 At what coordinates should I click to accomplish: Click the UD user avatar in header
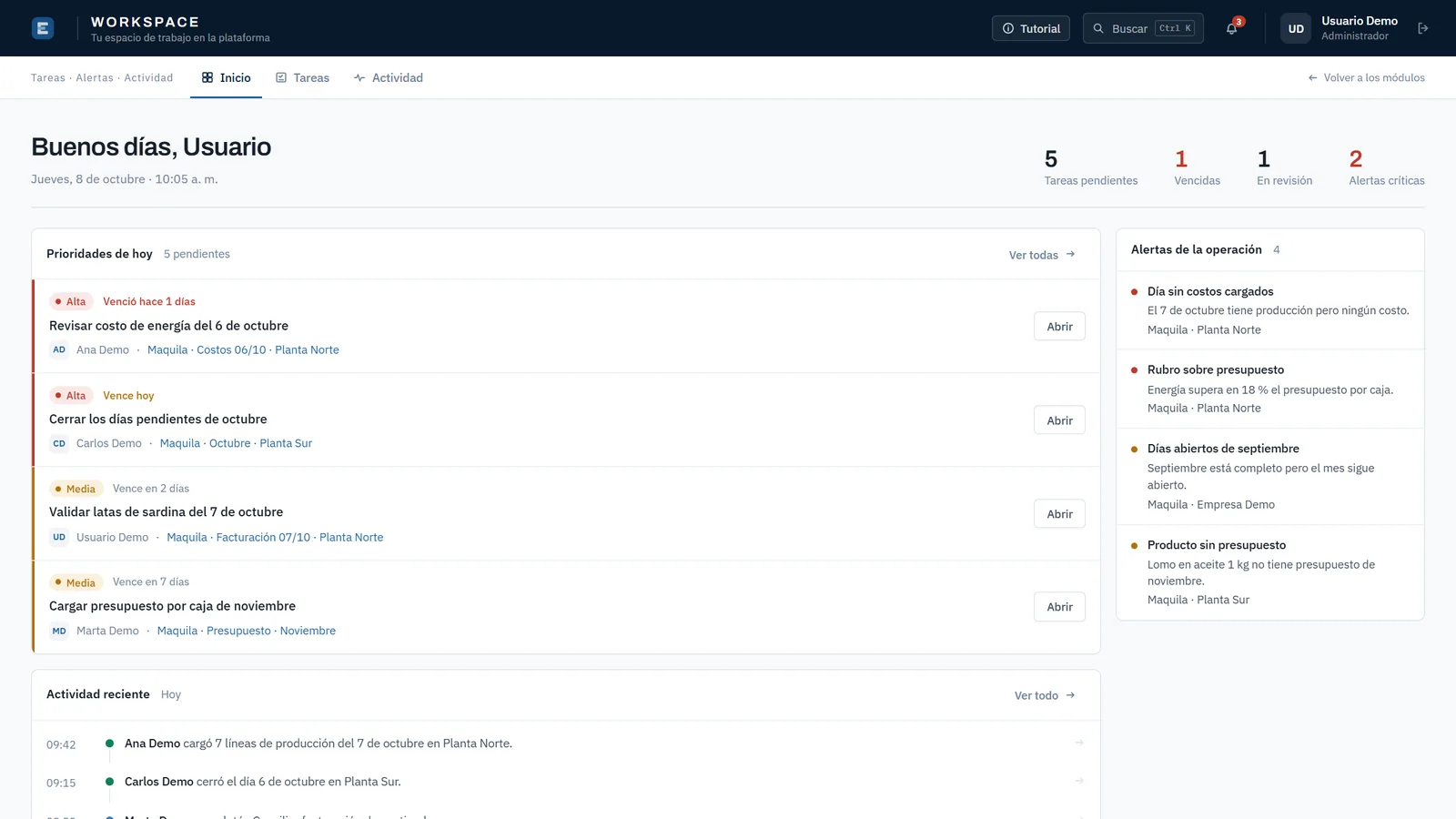tap(1296, 28)
